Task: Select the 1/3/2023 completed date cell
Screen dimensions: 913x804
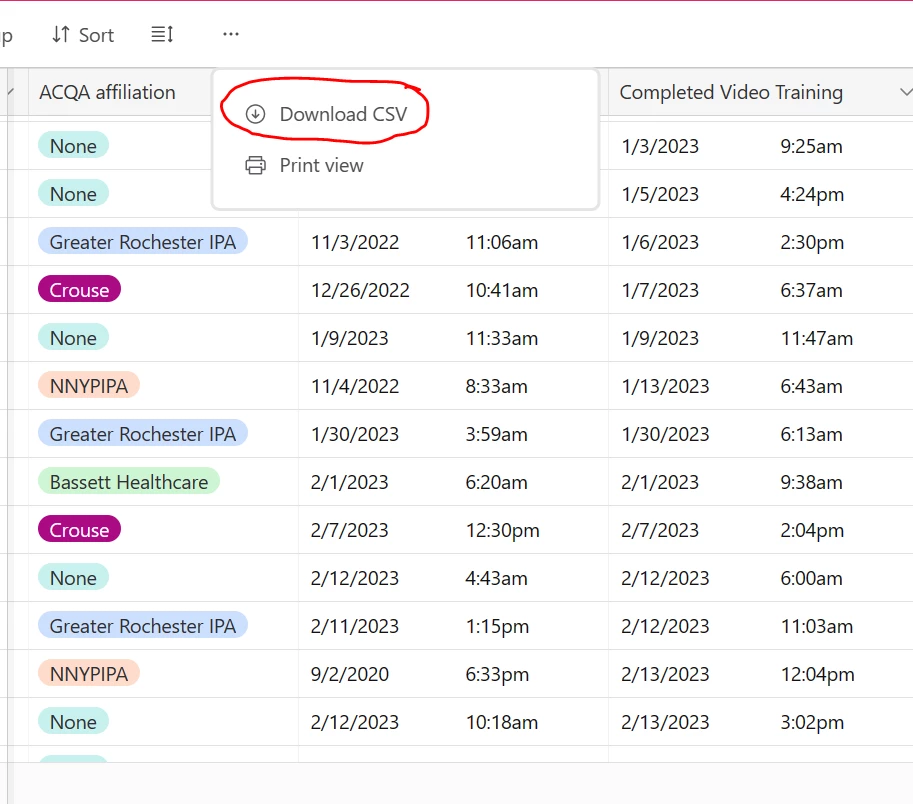Action: click(x=660, y=146)
